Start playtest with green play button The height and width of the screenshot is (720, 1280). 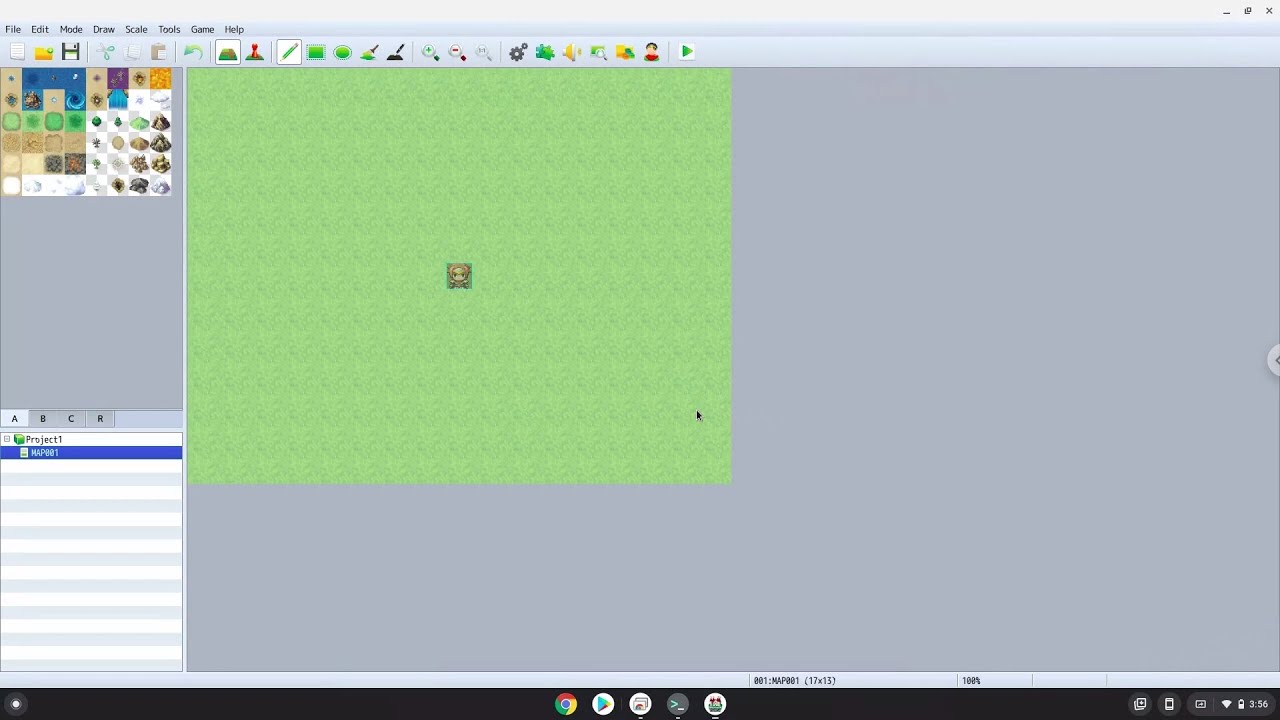(687, 52)
